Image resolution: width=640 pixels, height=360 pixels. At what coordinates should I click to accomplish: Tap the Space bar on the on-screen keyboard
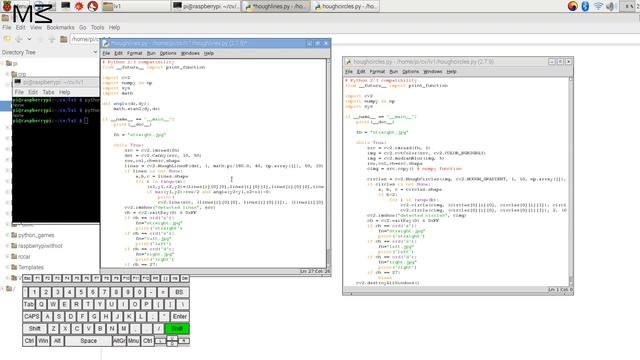coord(88,341)
